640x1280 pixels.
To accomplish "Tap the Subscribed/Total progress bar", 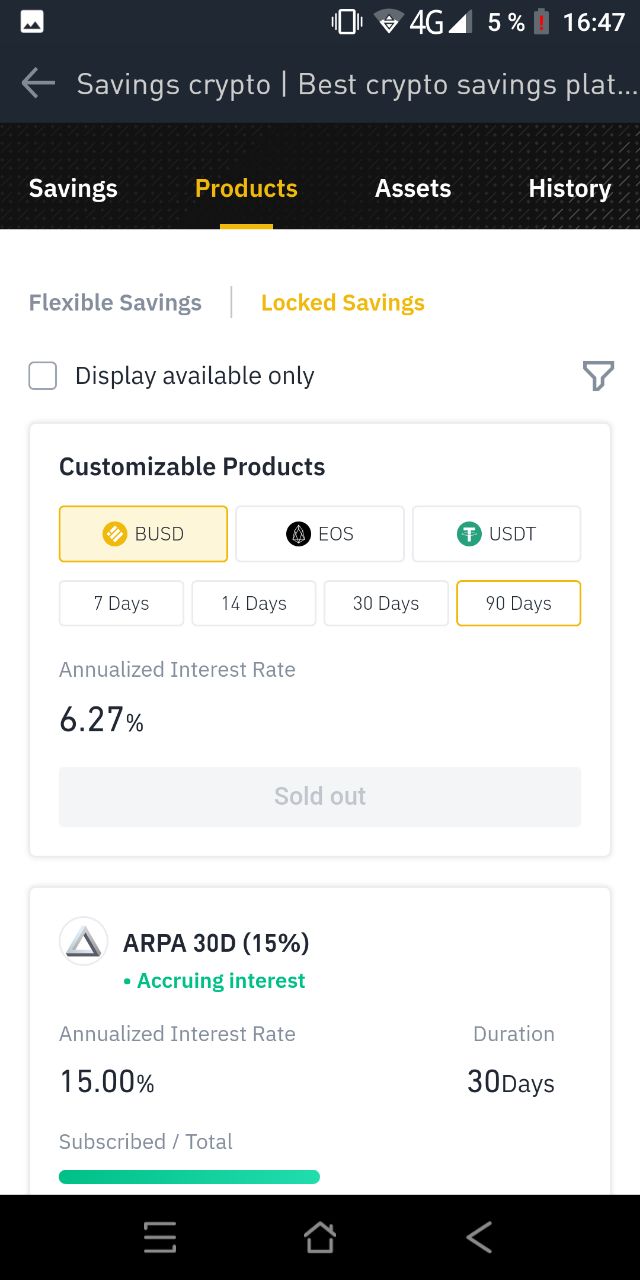I will 189,1177.
